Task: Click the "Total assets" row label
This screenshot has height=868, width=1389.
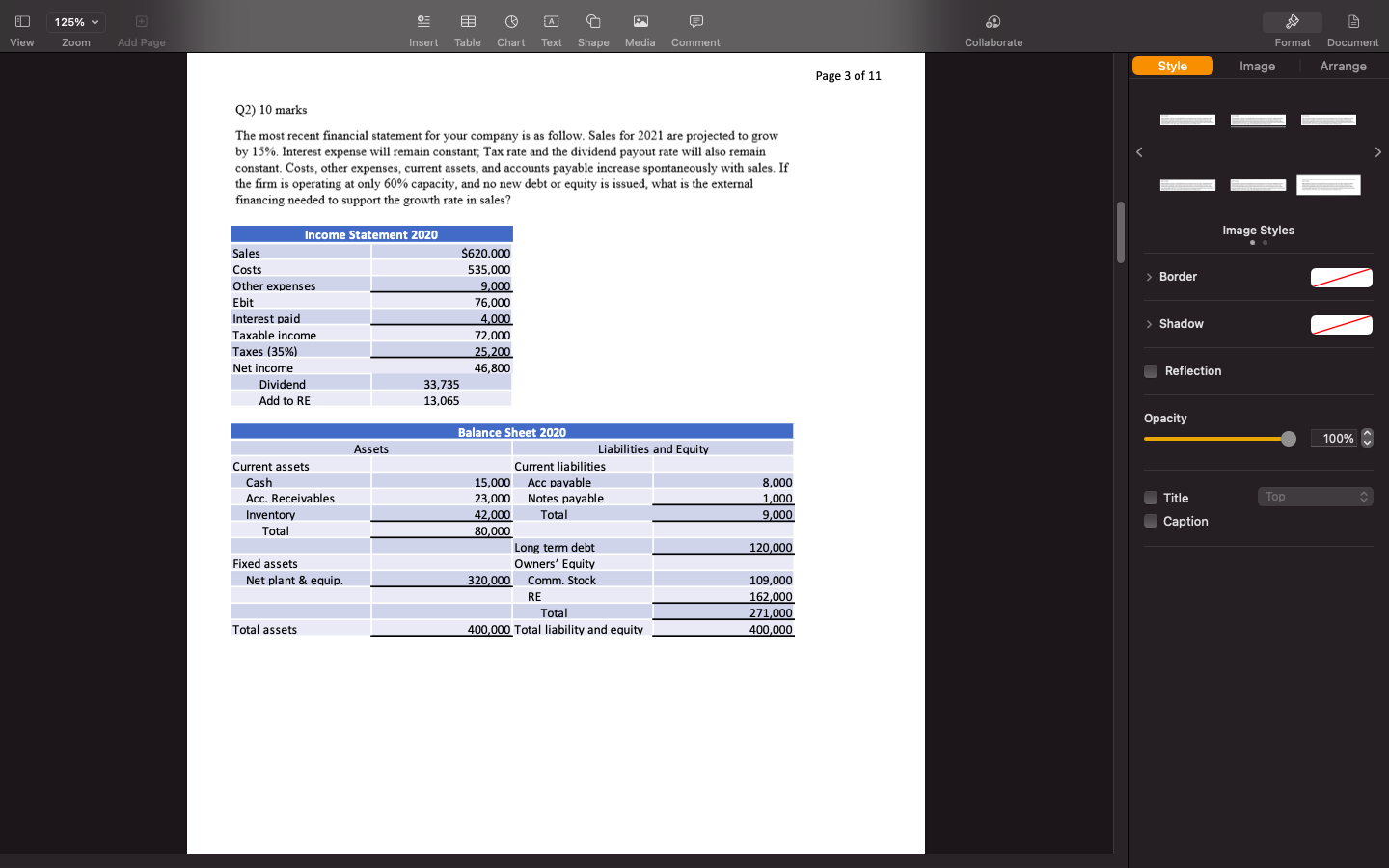Action: click(x=264, y=630)
